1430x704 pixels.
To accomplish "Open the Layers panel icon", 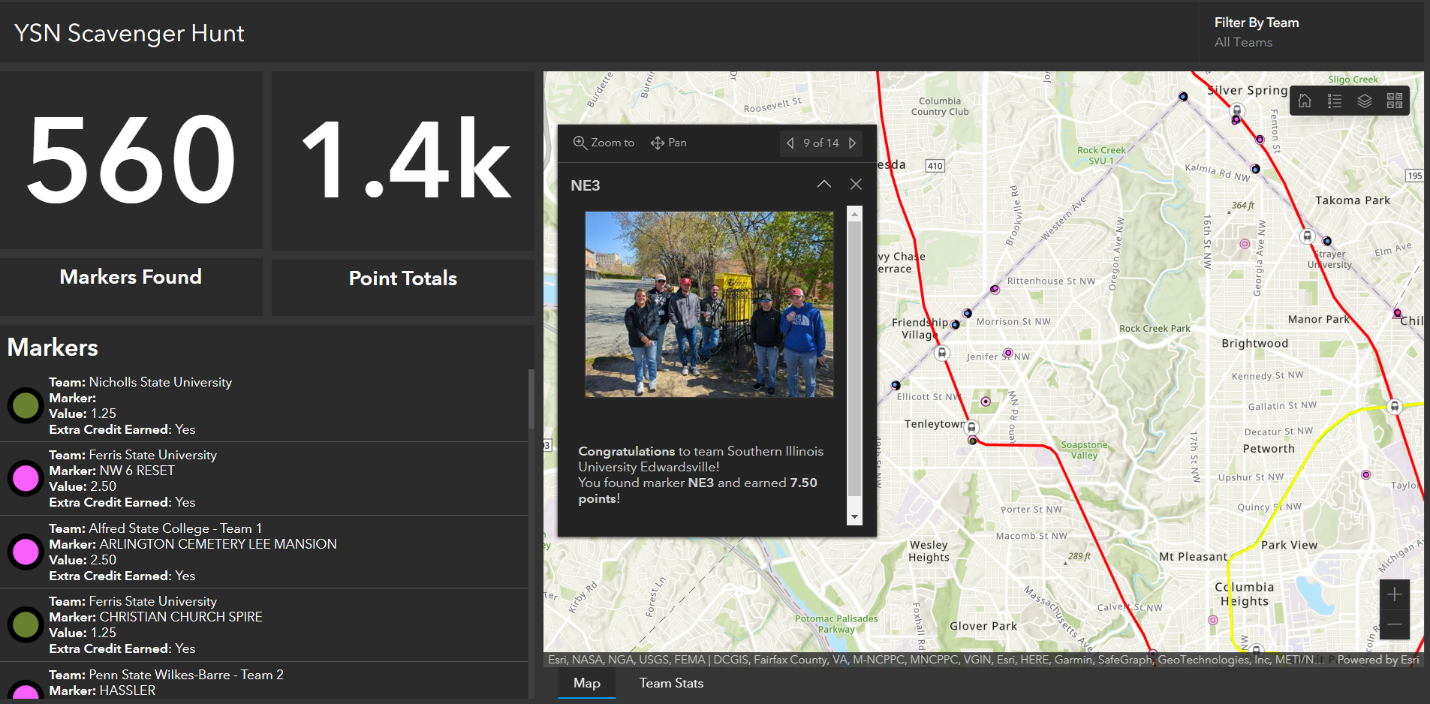I will [x=1365, y=100].
